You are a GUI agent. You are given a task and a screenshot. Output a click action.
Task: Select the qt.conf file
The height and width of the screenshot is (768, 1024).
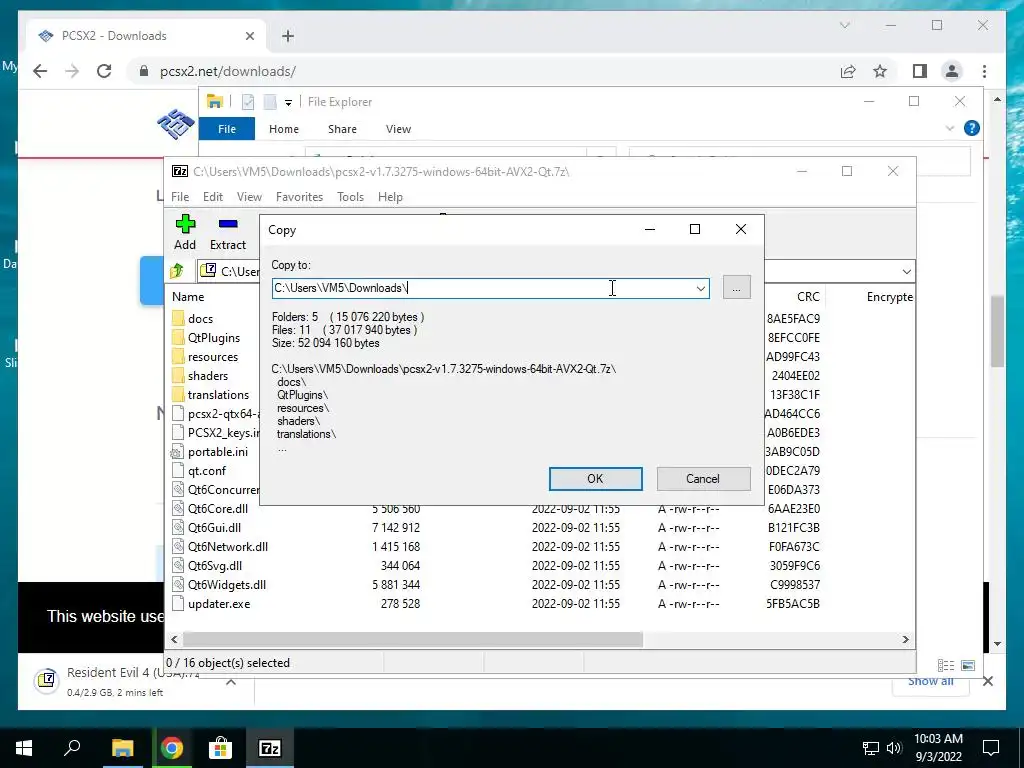pos(206,471)
